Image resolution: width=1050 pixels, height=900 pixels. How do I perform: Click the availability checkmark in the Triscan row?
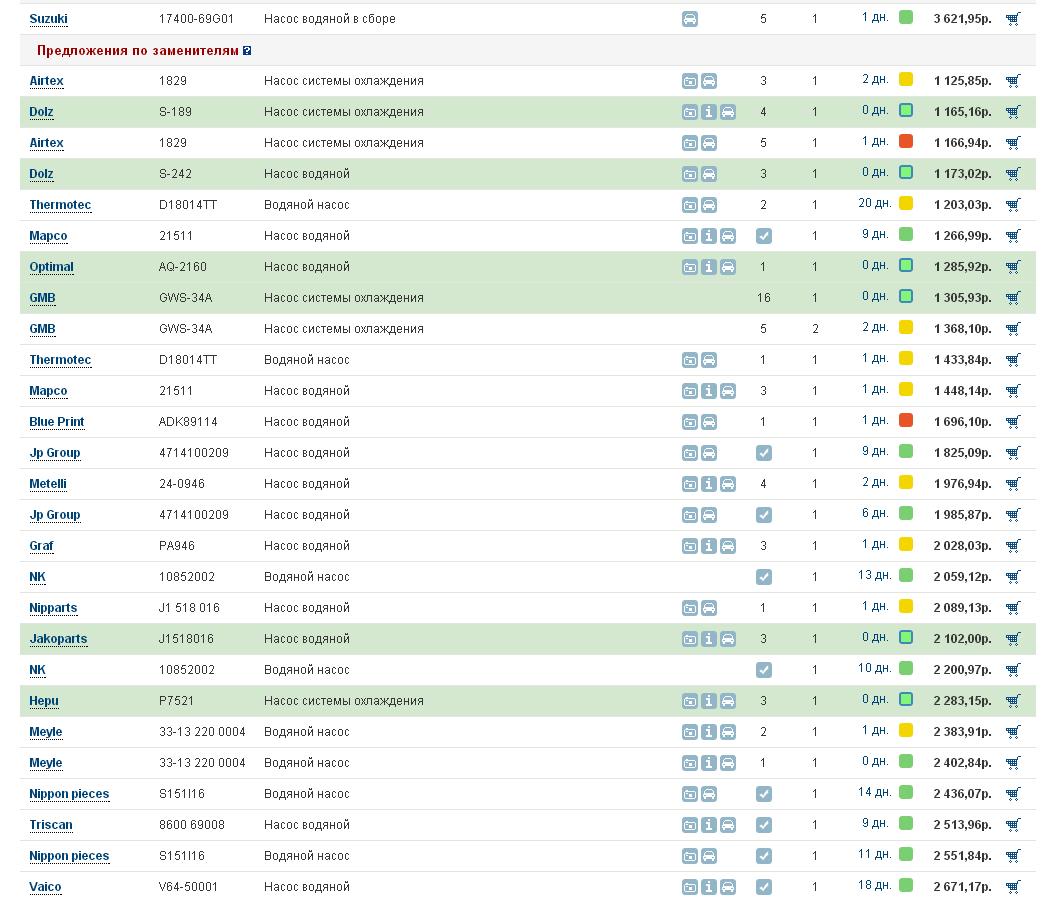[763, 825]
